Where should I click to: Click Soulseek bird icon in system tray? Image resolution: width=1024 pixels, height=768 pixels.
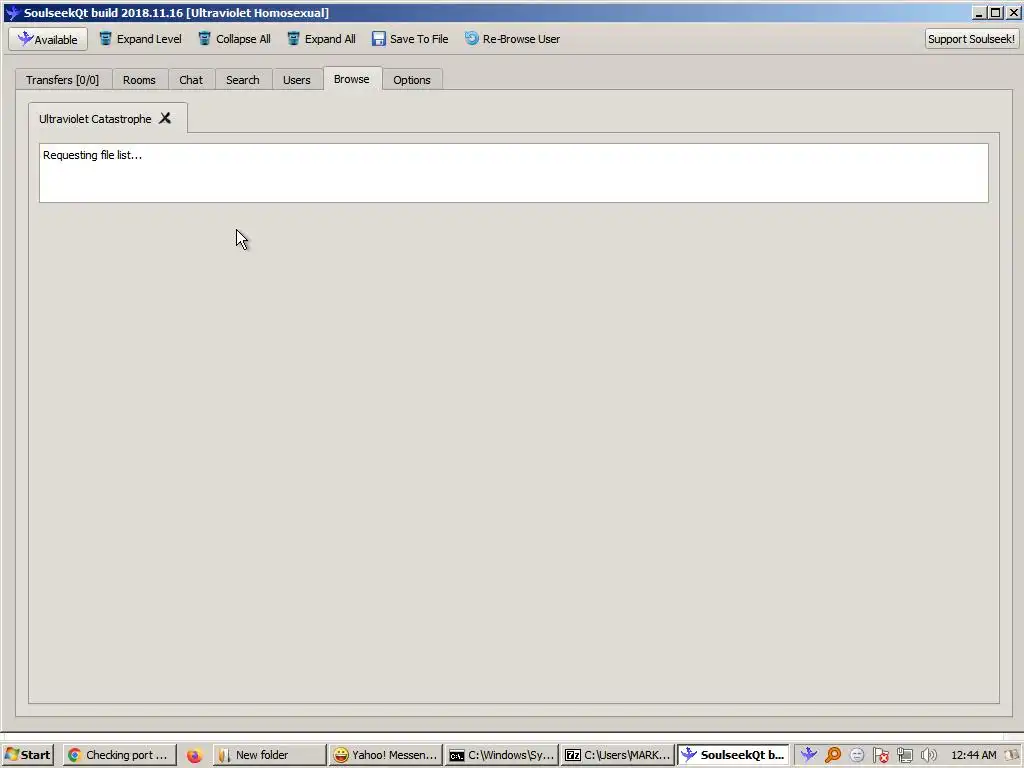[808, 755]
